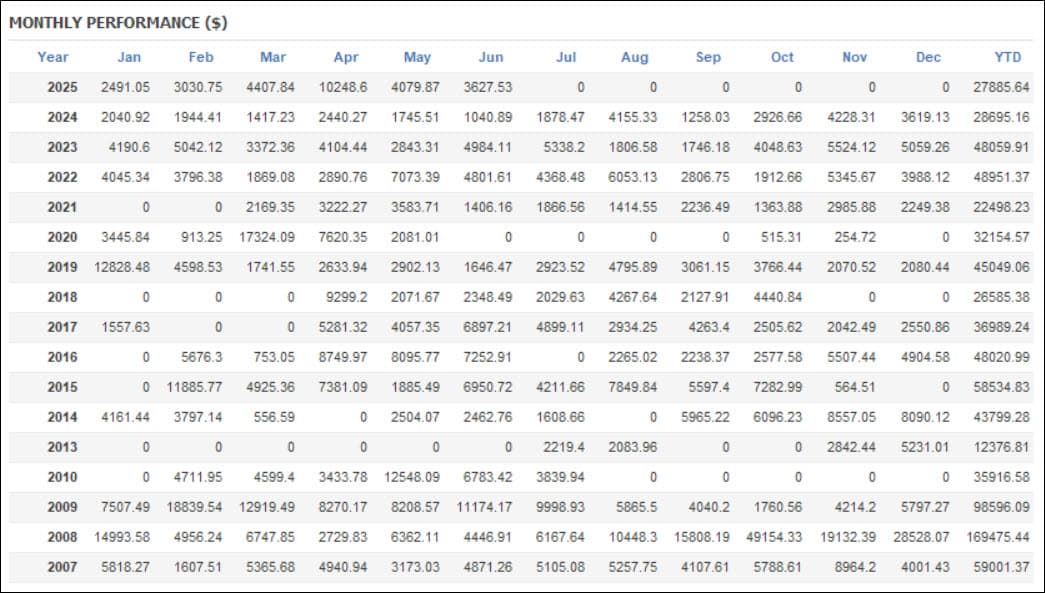Select the Feb column header
Screen dimensions: 1045x593
pyautogui.click(x=201, y=57)
